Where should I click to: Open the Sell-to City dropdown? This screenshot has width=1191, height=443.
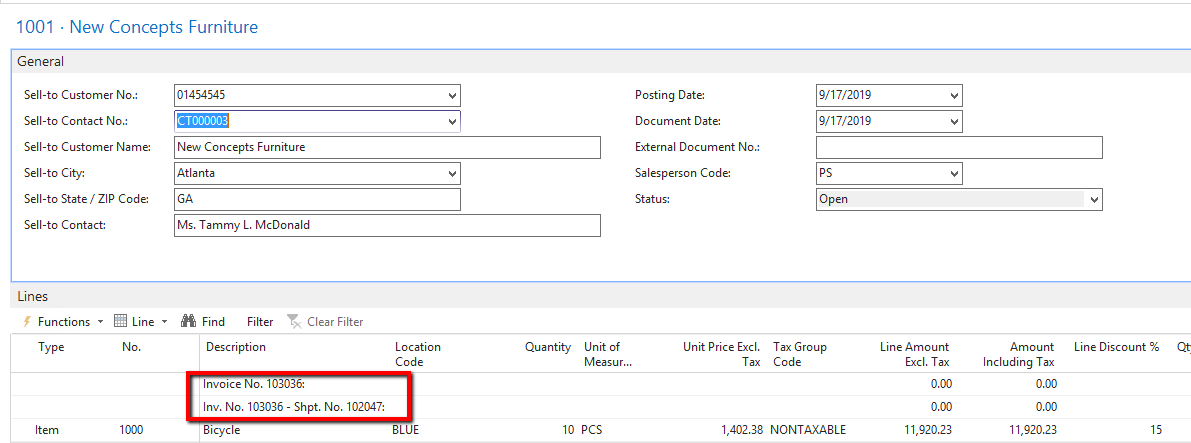click(452, 174)
